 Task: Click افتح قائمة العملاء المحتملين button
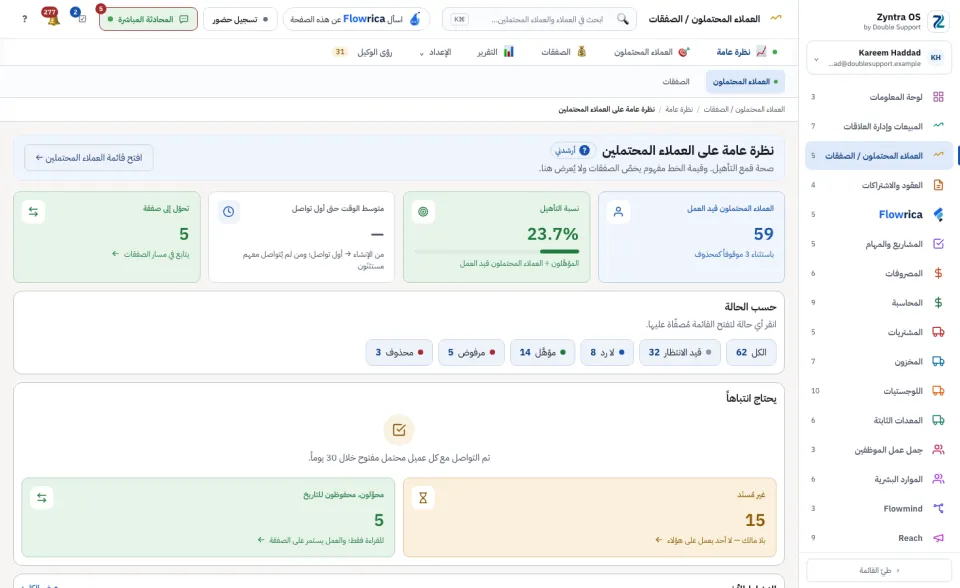point(89,157)
